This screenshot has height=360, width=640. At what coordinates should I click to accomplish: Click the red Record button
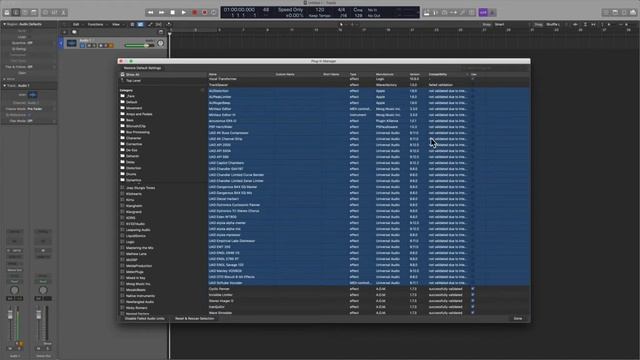[x=195, y=13]
